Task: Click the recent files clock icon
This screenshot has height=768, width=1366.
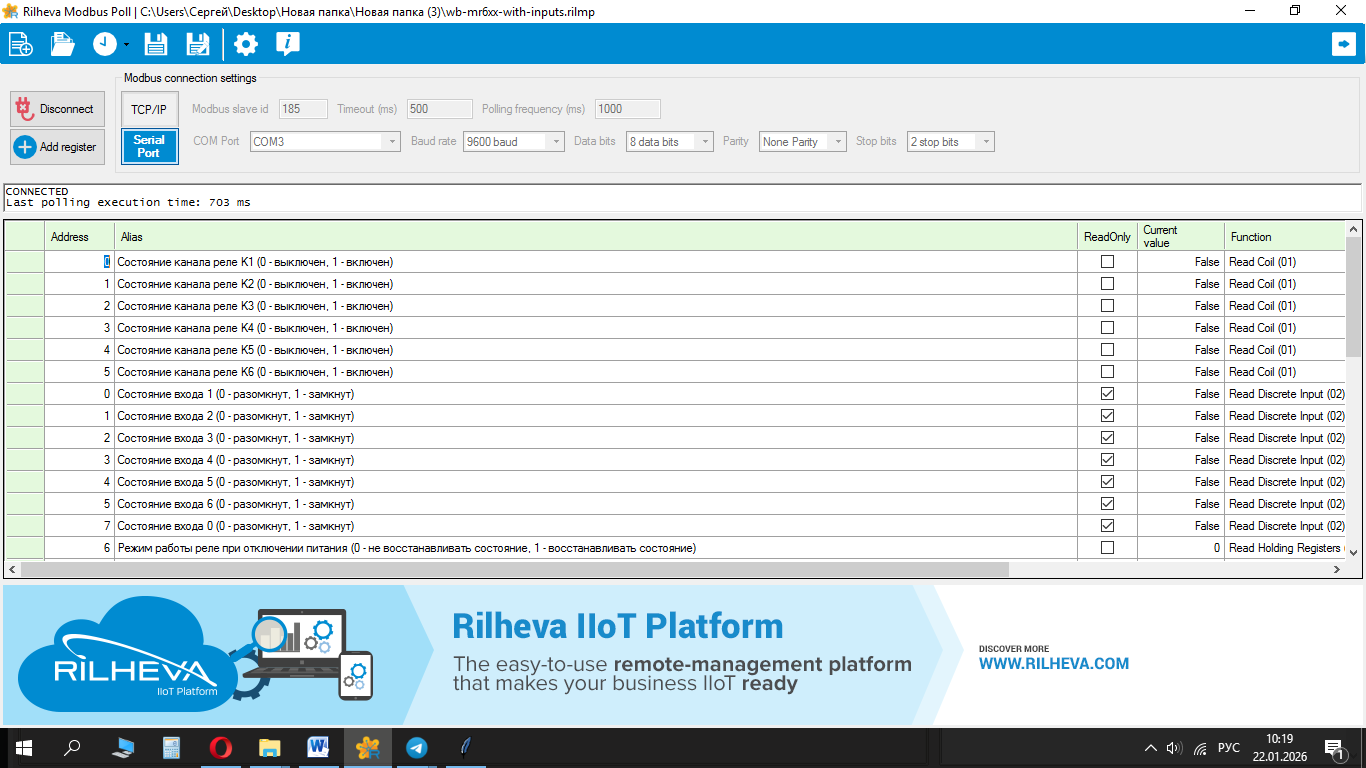Action: point(105,44)
